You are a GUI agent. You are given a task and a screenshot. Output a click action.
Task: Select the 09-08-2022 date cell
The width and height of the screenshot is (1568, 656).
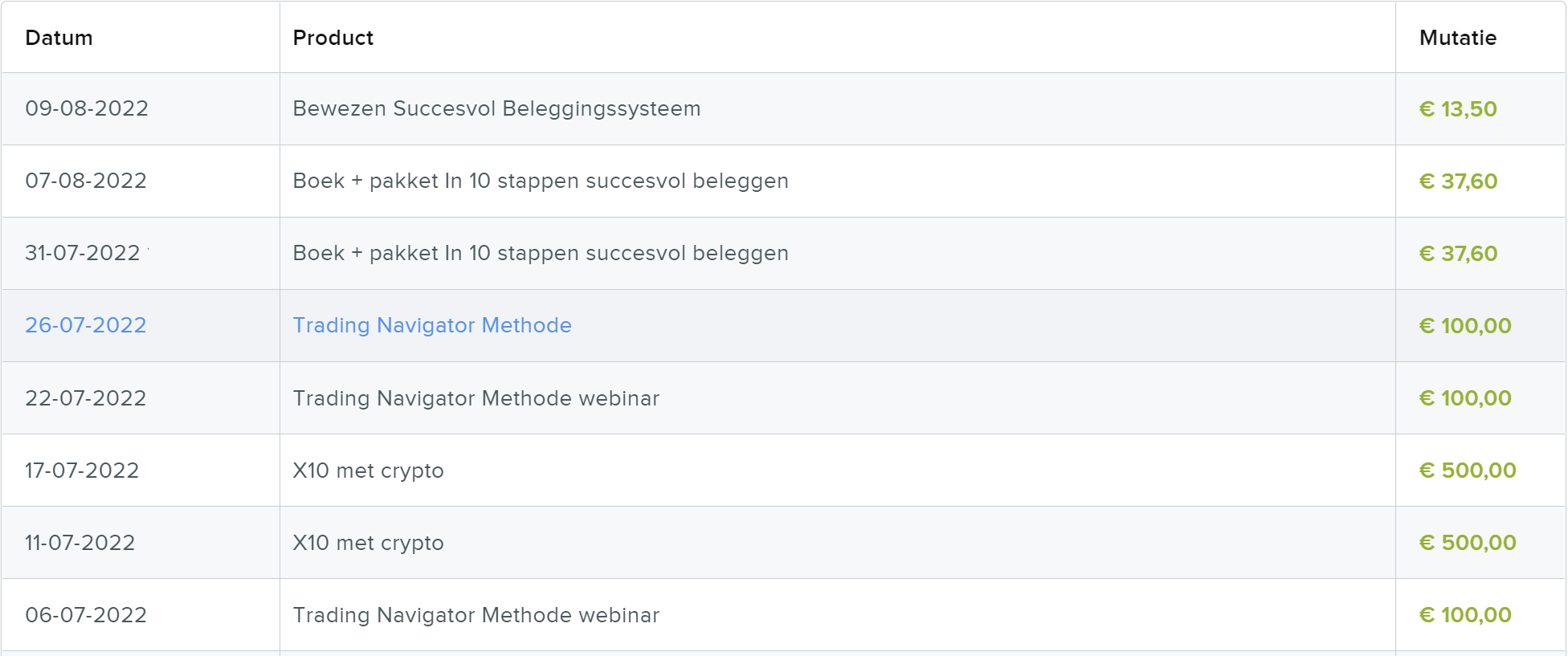pos(87,108)
